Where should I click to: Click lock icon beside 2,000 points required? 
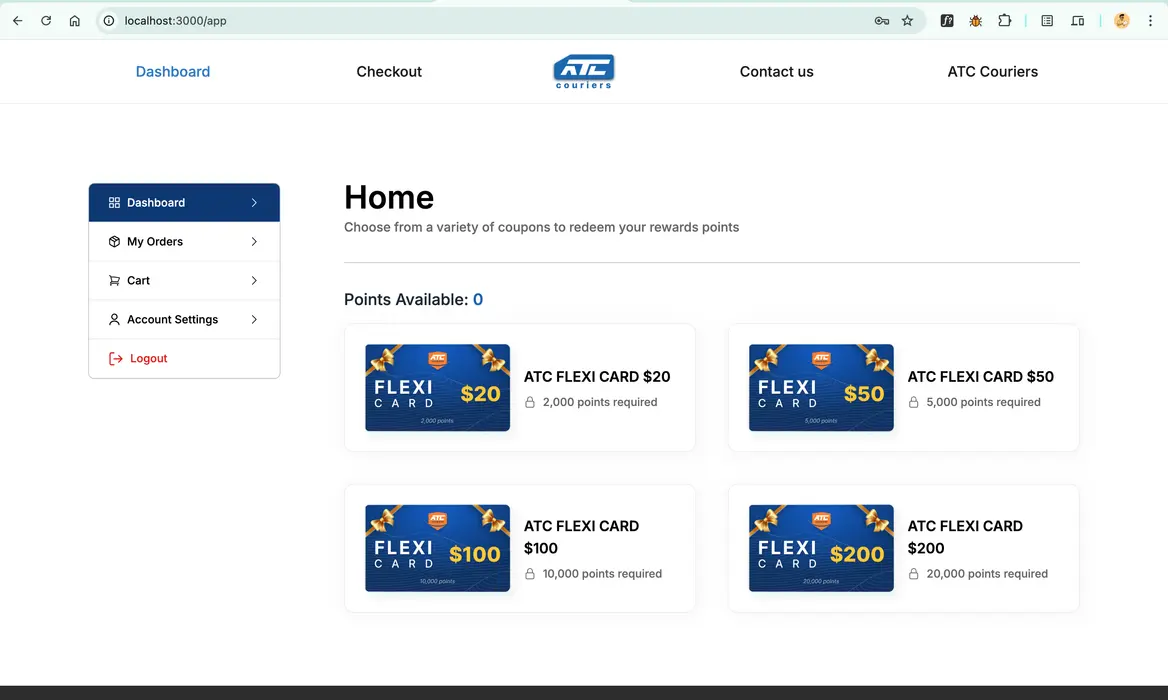pos(530,402)
